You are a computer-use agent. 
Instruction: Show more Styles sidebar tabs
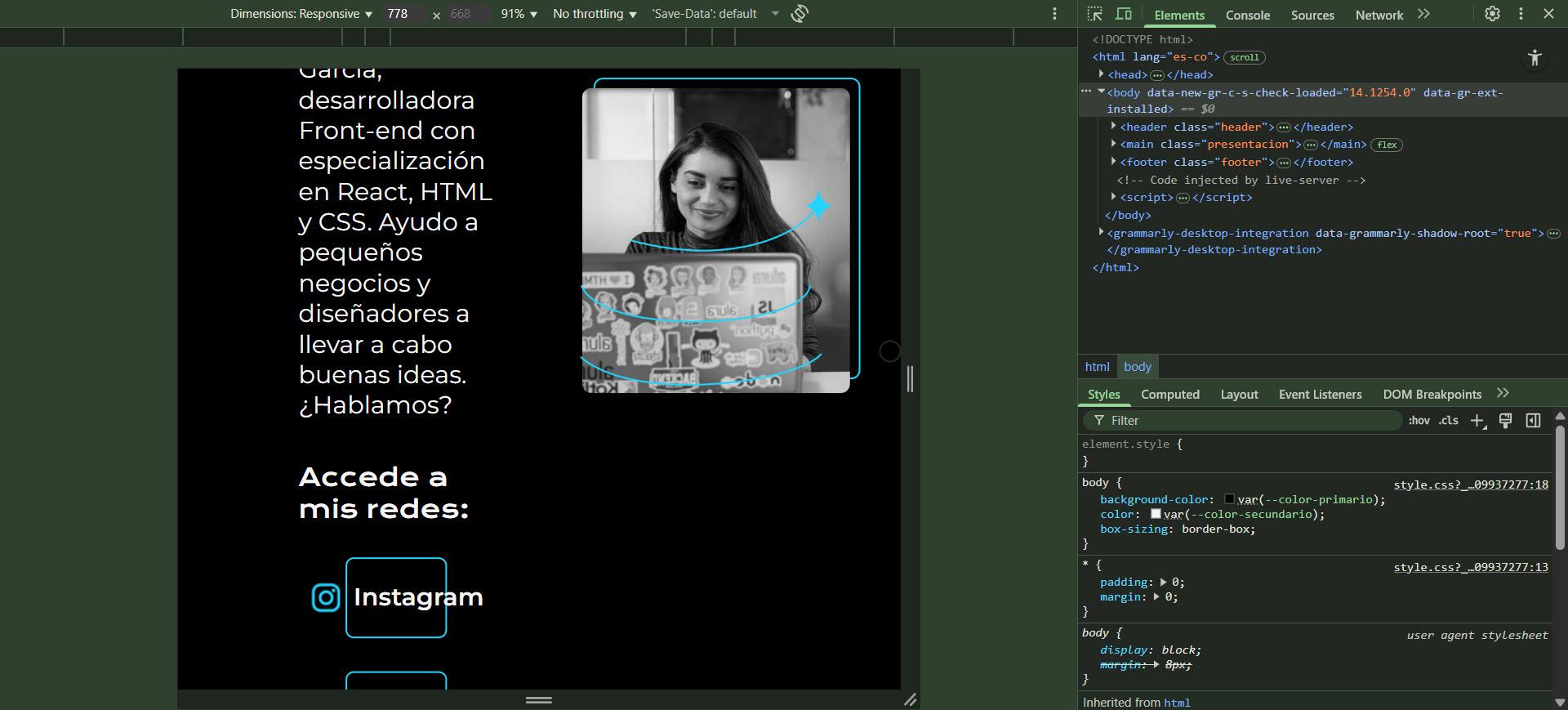(x=1503, y=394)
